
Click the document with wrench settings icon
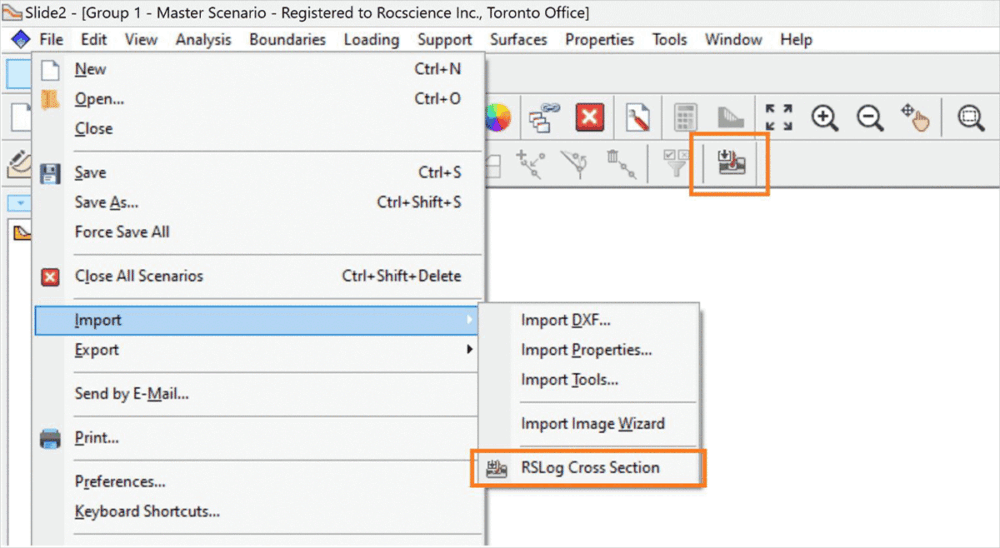pos(638,118)
